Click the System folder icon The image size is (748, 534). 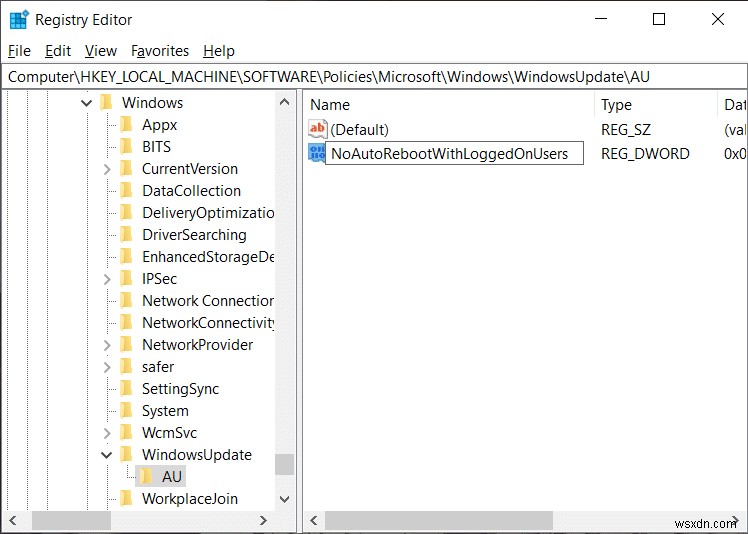pos(126,410)
